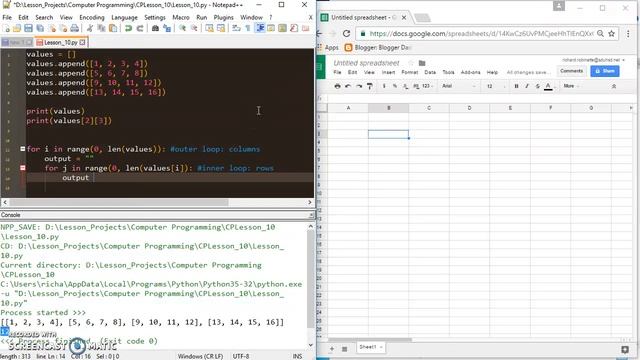Click the Paint format icon in Sheets
This screenshot has width=640, height=360.
tap(369, 86)
